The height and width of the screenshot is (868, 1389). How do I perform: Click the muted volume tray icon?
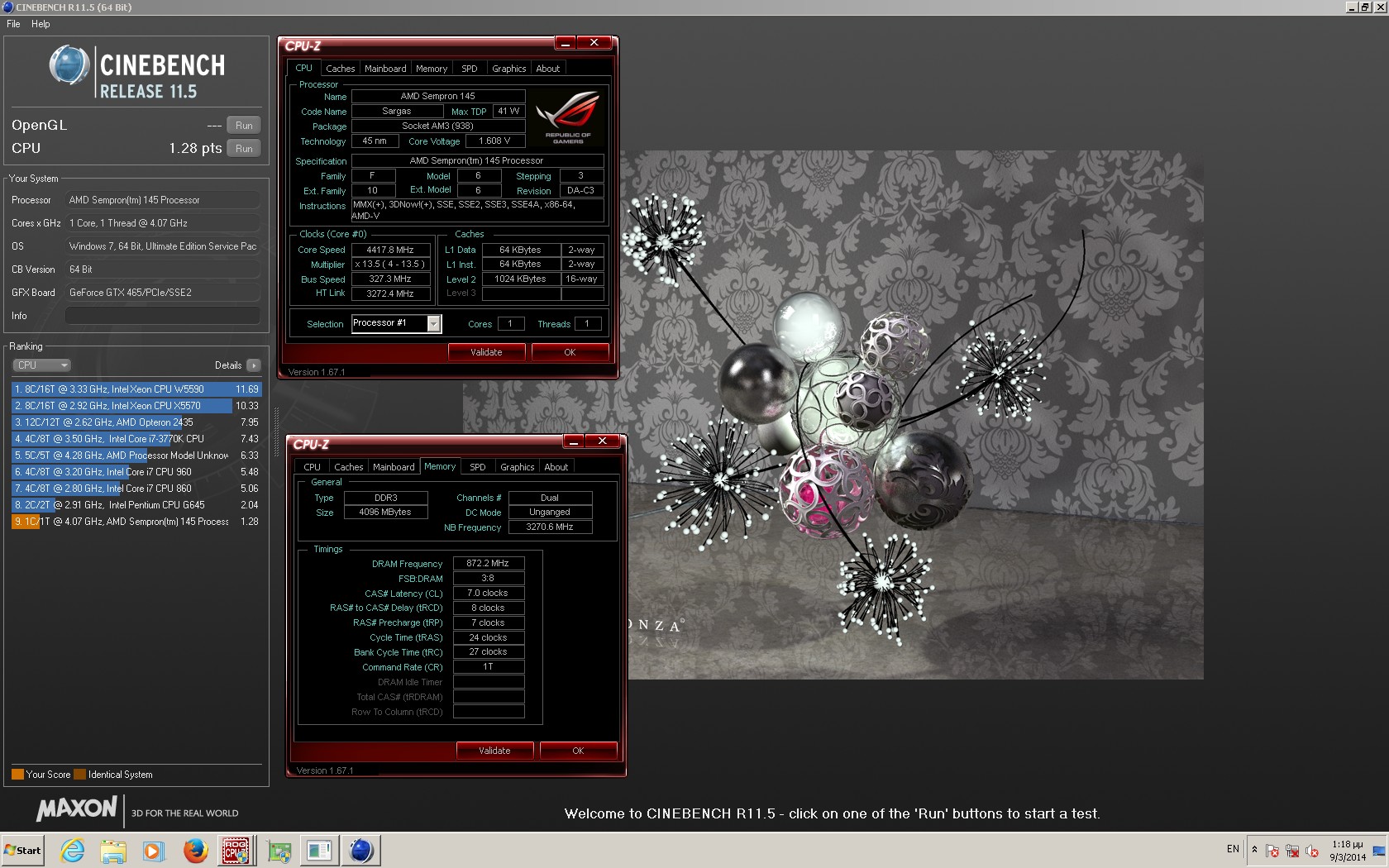click(1311, 851)
